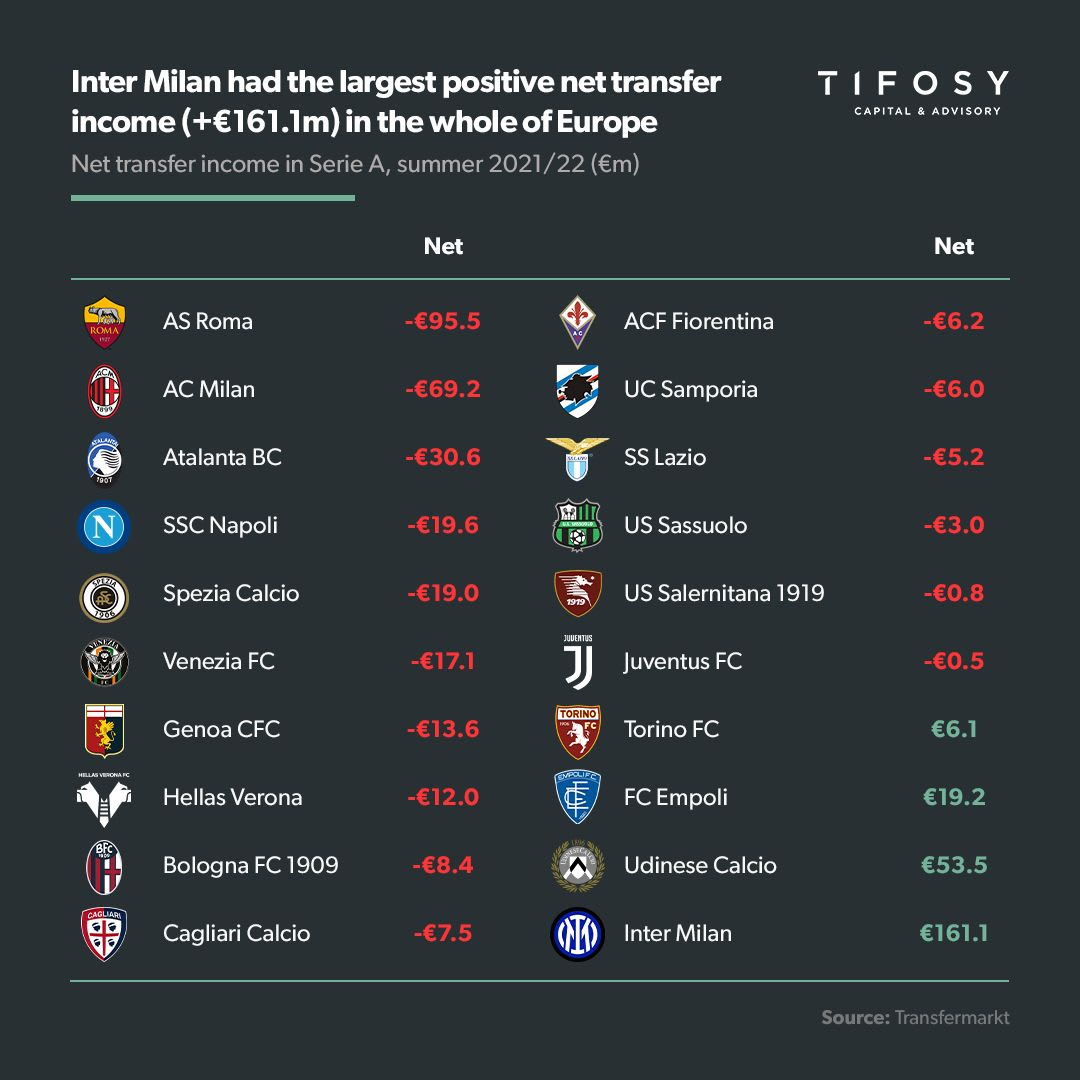Click the Tifosy Capital & Advisory logo

[x=912, y=93]
